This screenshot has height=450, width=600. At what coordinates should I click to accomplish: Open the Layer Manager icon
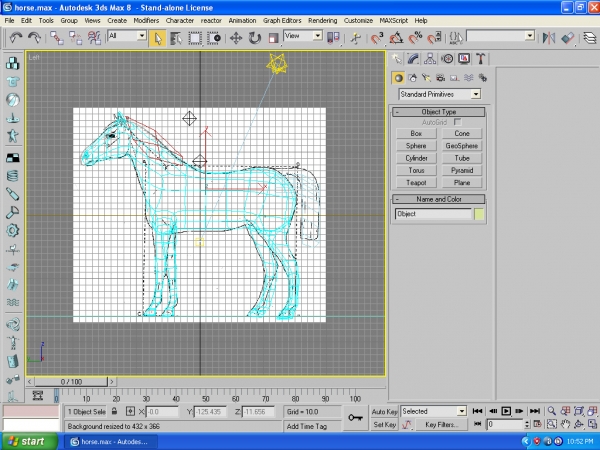click(590, 38)
